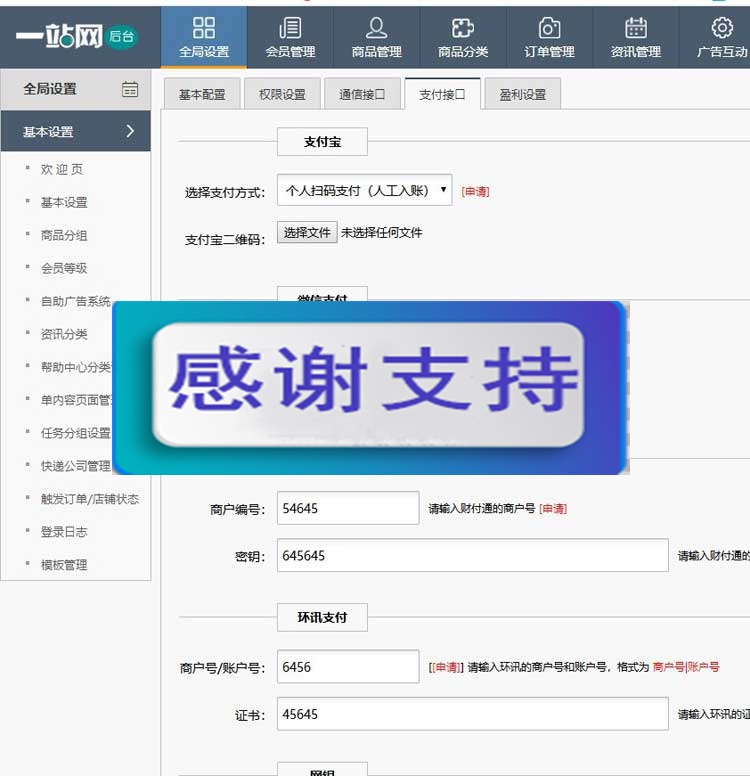Click the calendar icon beside 全局设置
The height and width of the screenshot is (776, 750).
(x=130, y=89)
